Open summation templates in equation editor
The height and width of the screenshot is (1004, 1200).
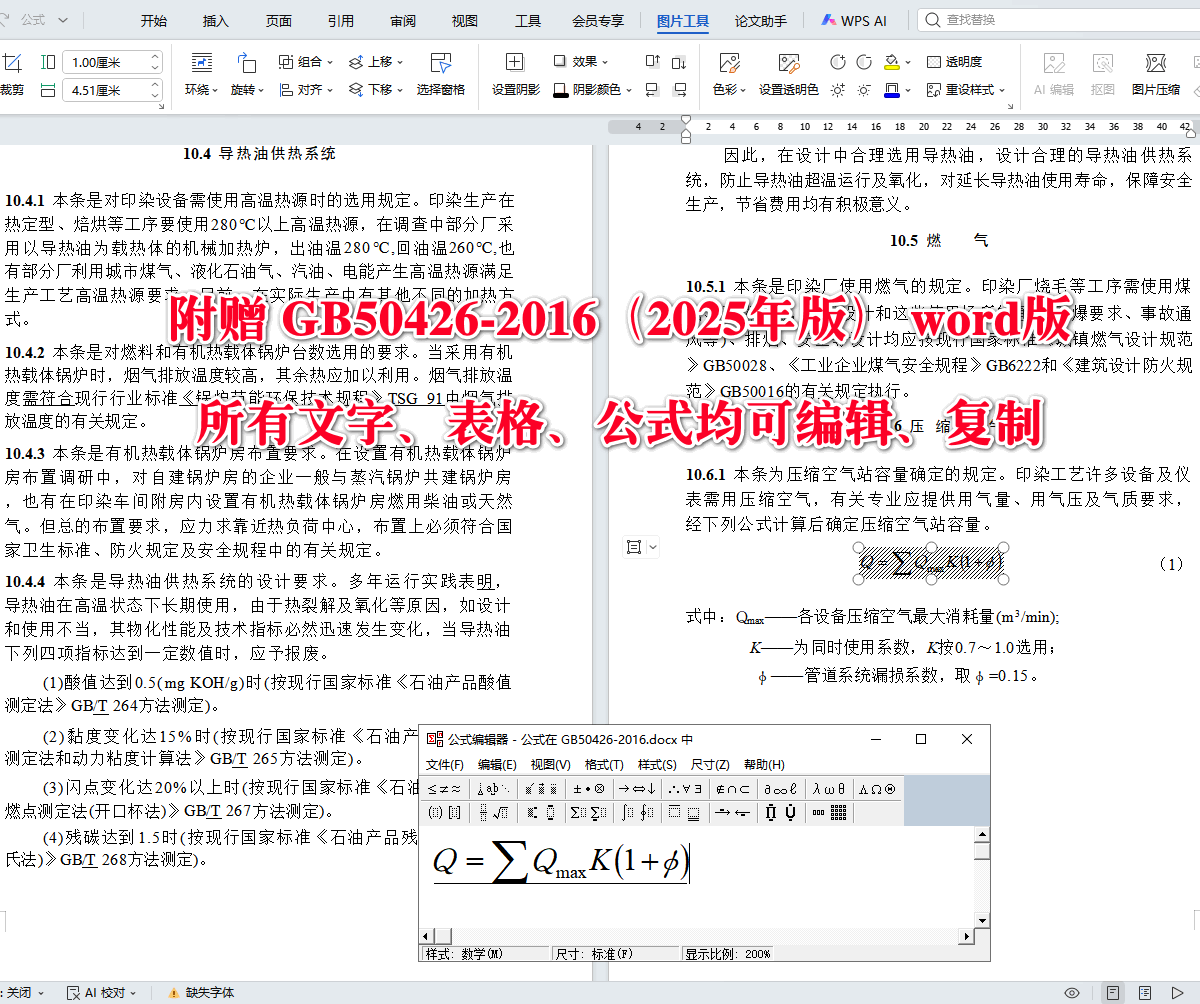(x=589, y=812)
